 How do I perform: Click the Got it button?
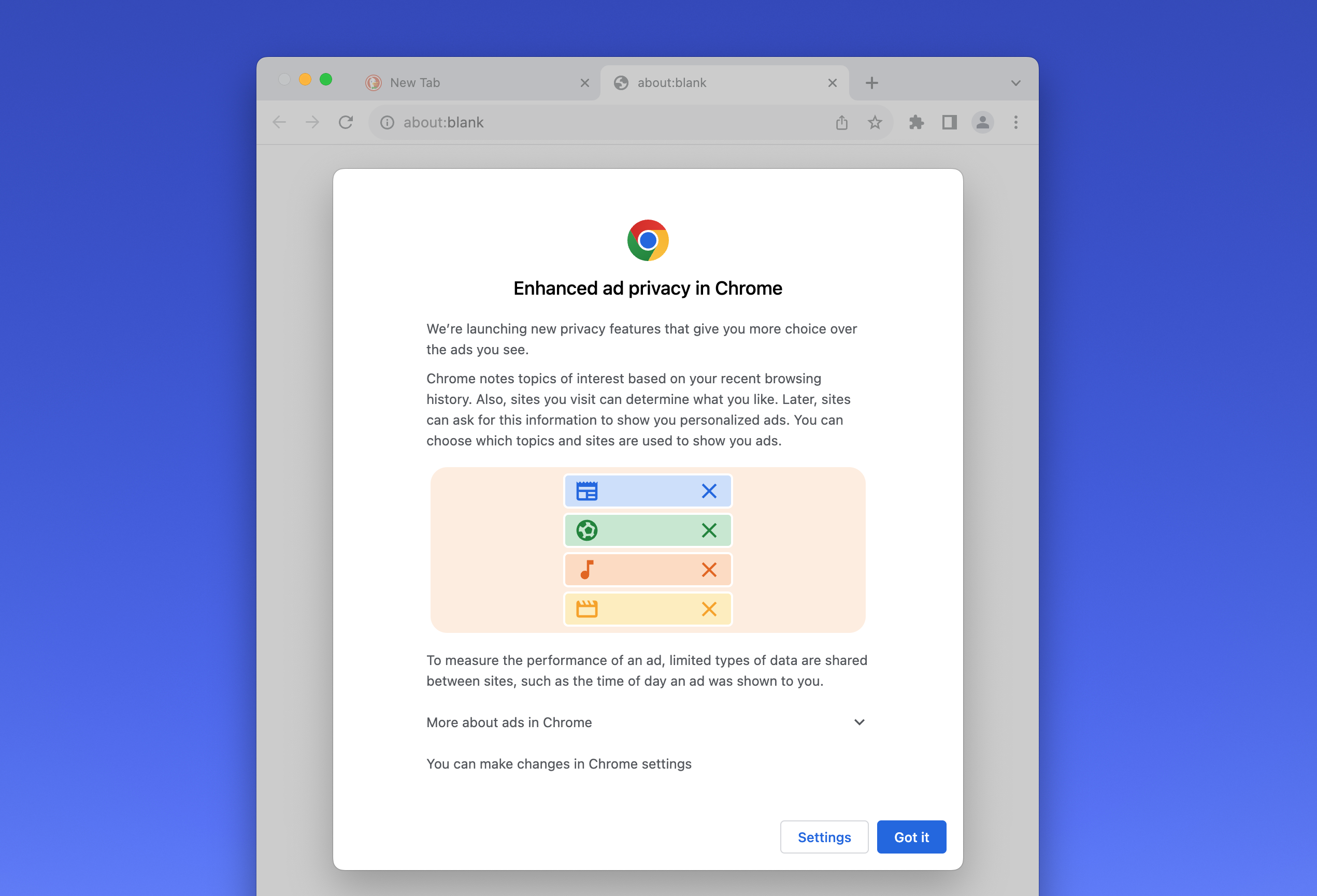coord(911,837)
